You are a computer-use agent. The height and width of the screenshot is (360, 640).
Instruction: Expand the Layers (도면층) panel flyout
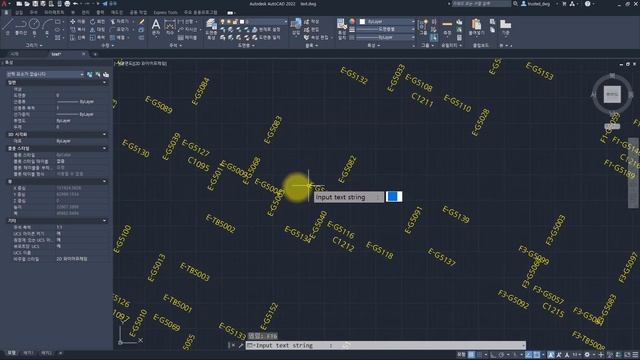click(246, 45)
